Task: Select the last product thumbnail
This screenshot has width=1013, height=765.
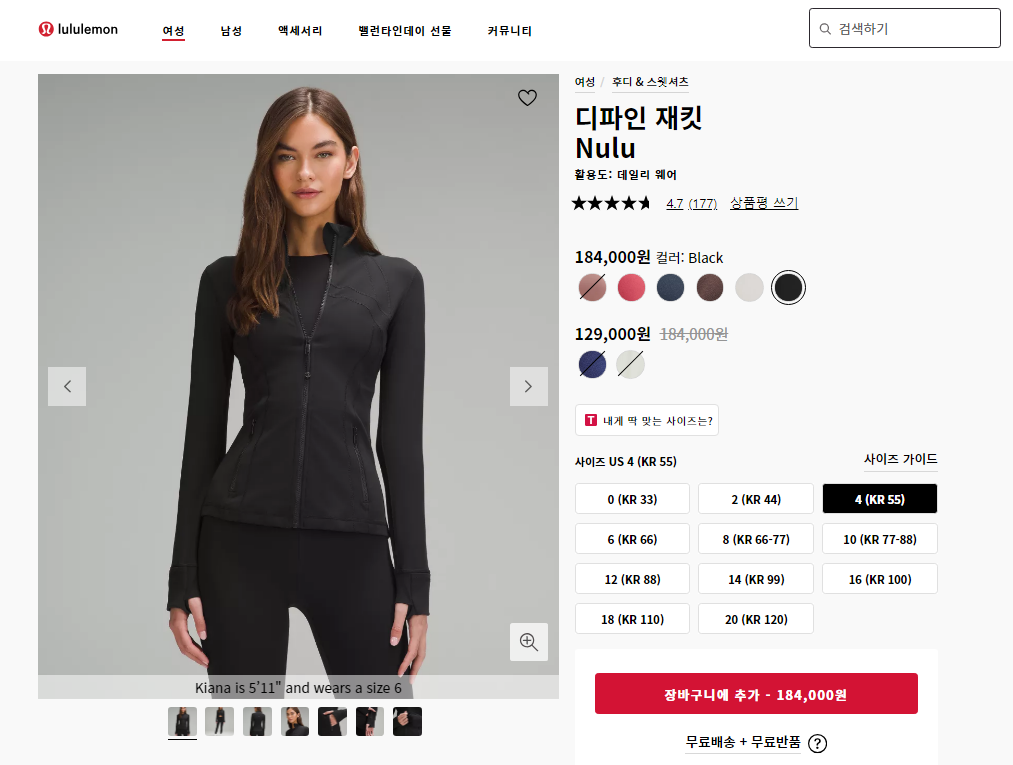Action: point(407,721)
